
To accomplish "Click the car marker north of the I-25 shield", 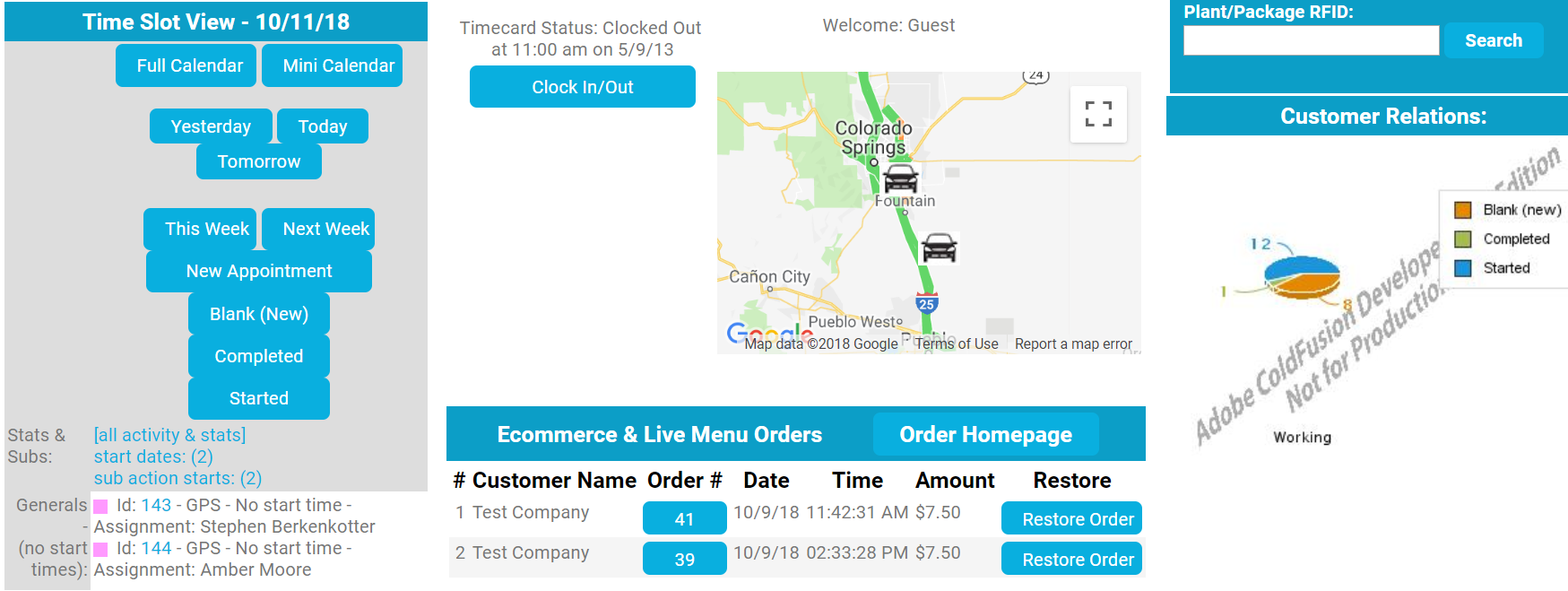I will [x=939, y=247].
